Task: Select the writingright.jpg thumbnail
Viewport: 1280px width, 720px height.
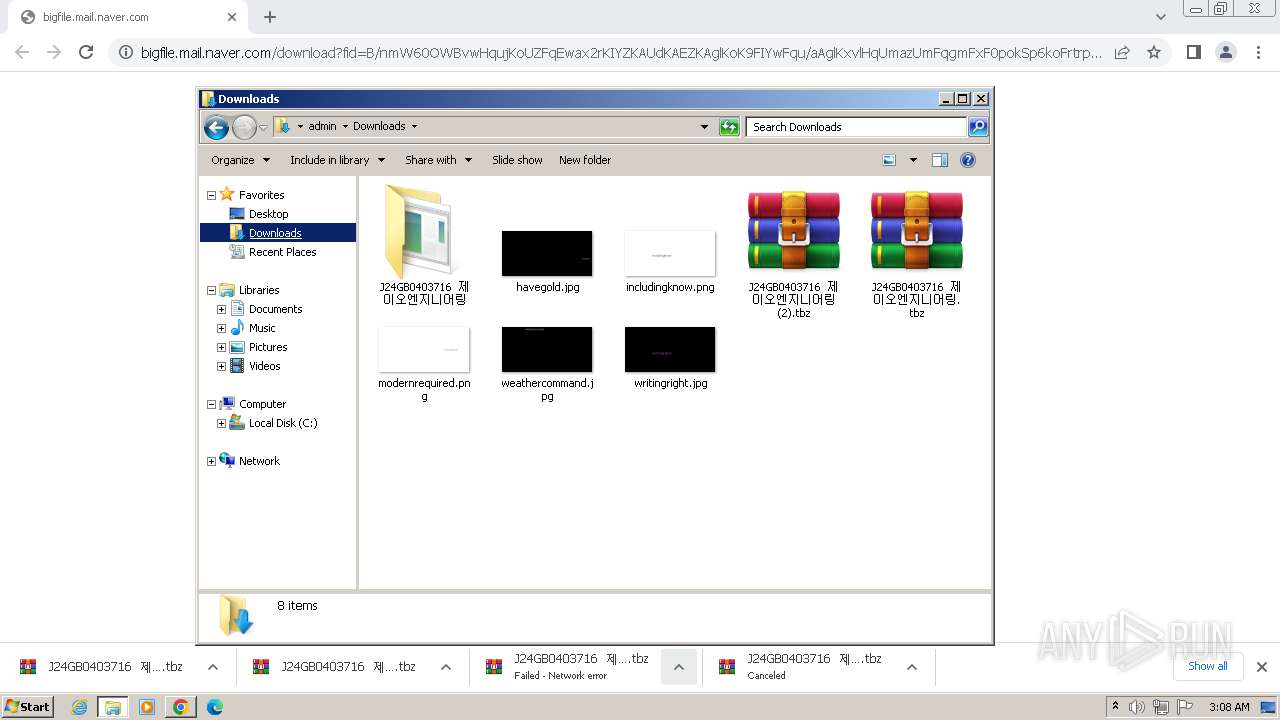Action: (670, 349)
